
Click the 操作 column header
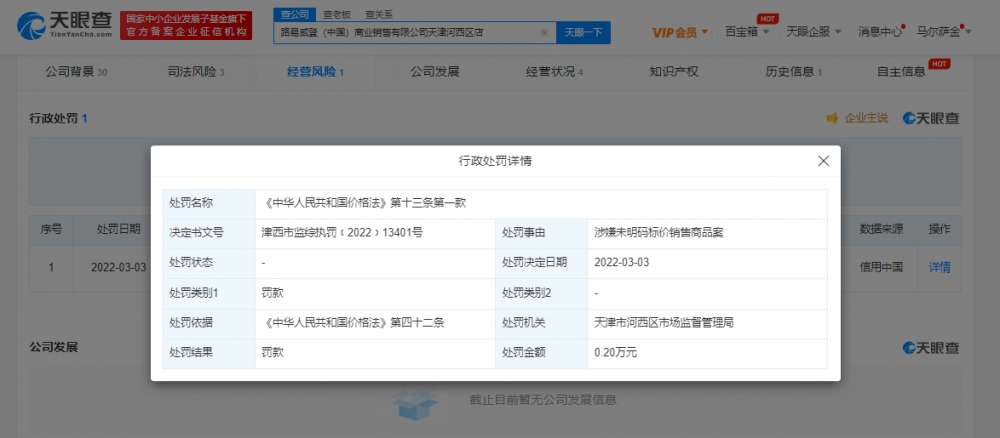pyautogui.click(x=939, y=230)
